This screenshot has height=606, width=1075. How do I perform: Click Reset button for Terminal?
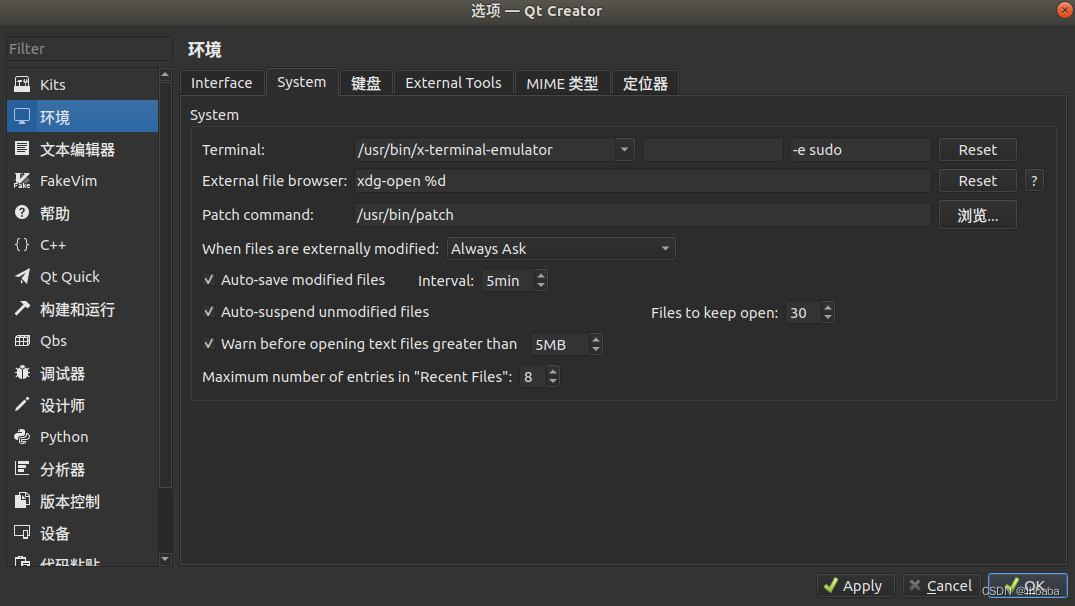[978, 149]
